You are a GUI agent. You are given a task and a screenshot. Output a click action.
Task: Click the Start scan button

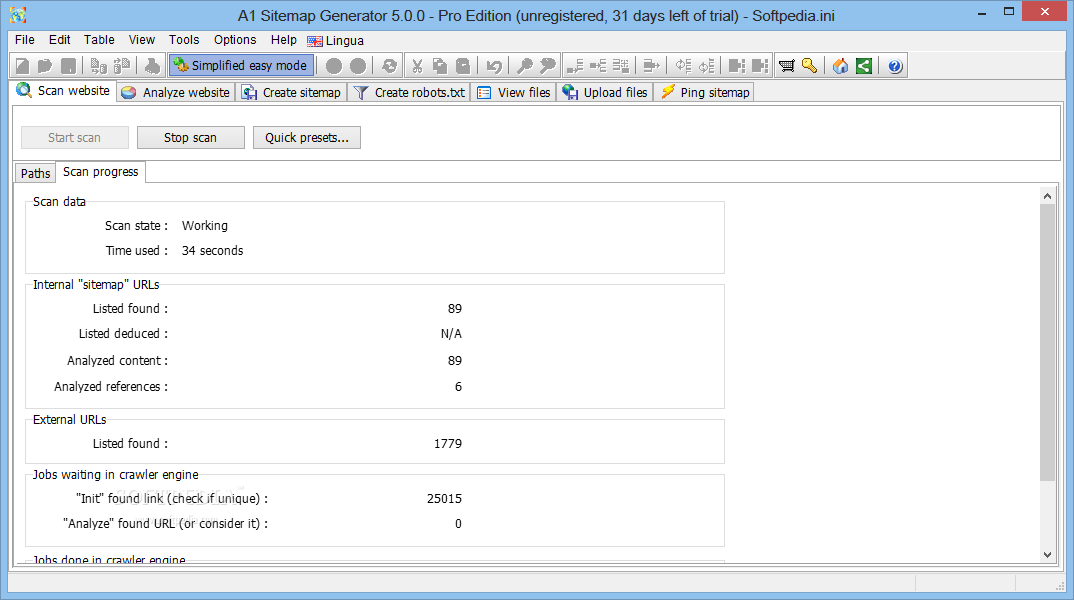[75, 138]
